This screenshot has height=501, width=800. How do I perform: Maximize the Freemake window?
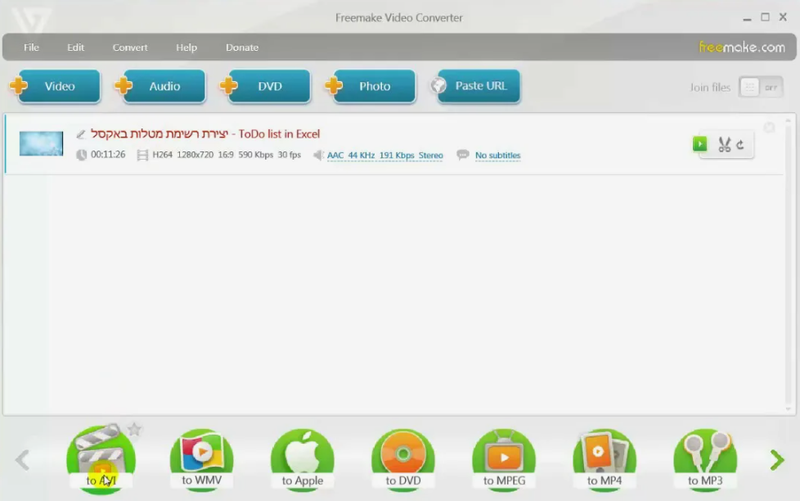[x=765, y=17]
